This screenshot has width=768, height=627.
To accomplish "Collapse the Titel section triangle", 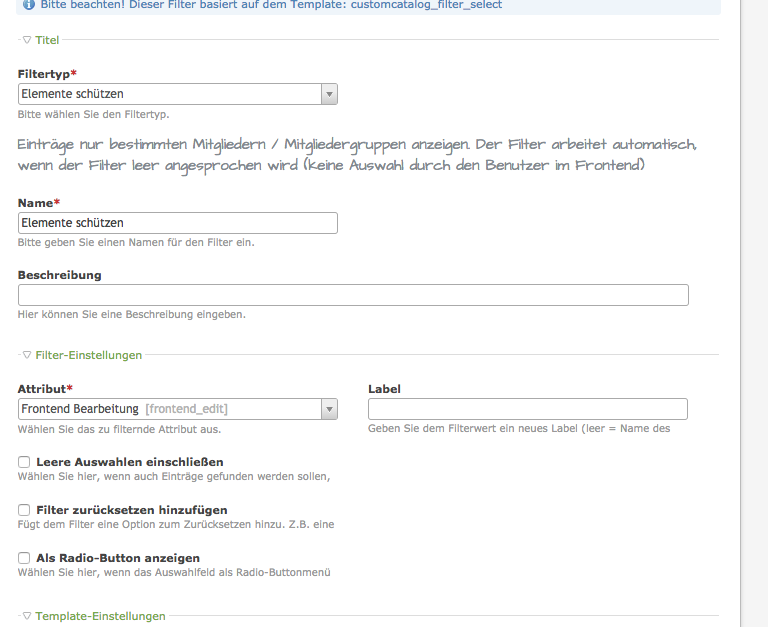I will click(27, 40).
